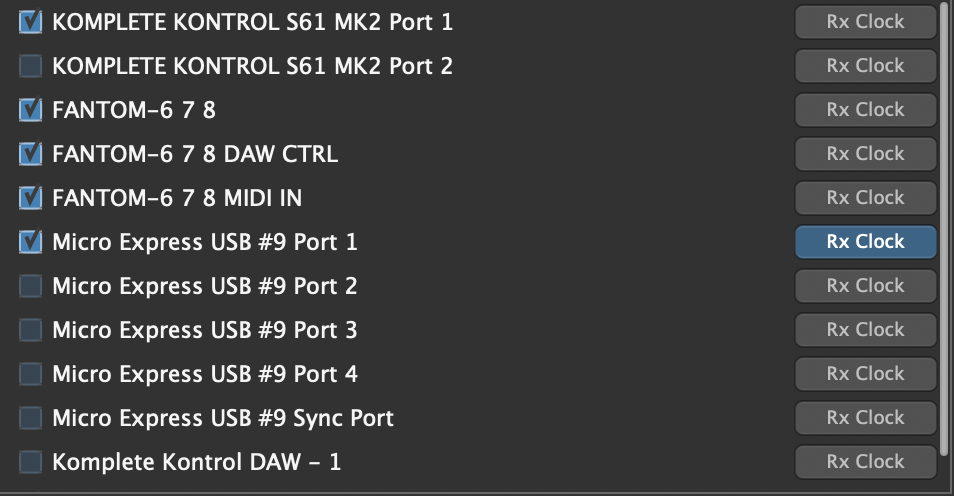Turn on Rx Clock for Micro Express Sync Port
This screenshot has height=496, width=954.
865,418
